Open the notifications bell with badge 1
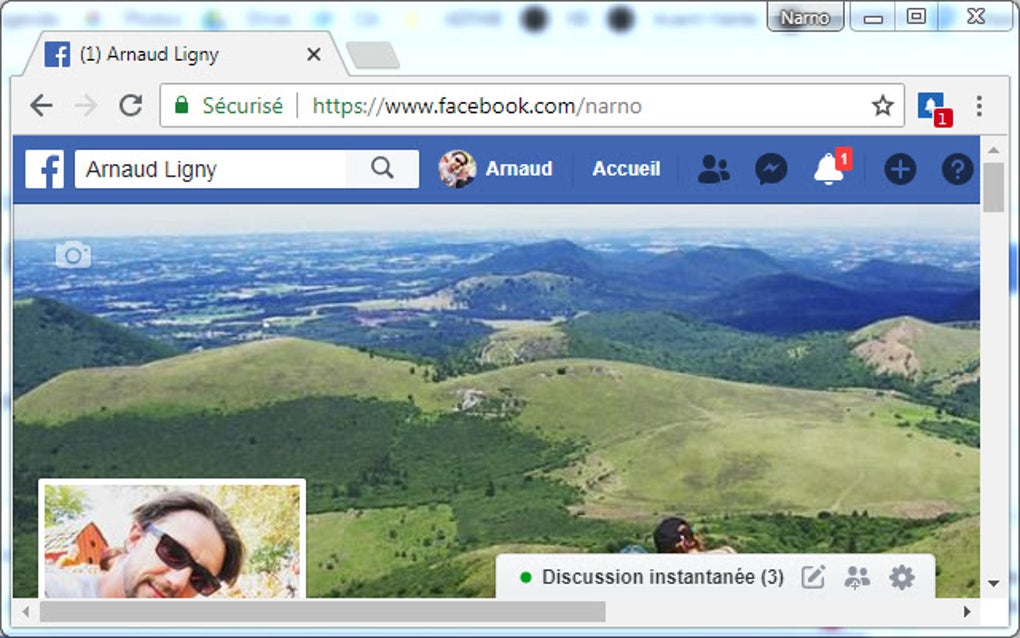Viewport: 1020px width, 638px height. click(828, 169)
